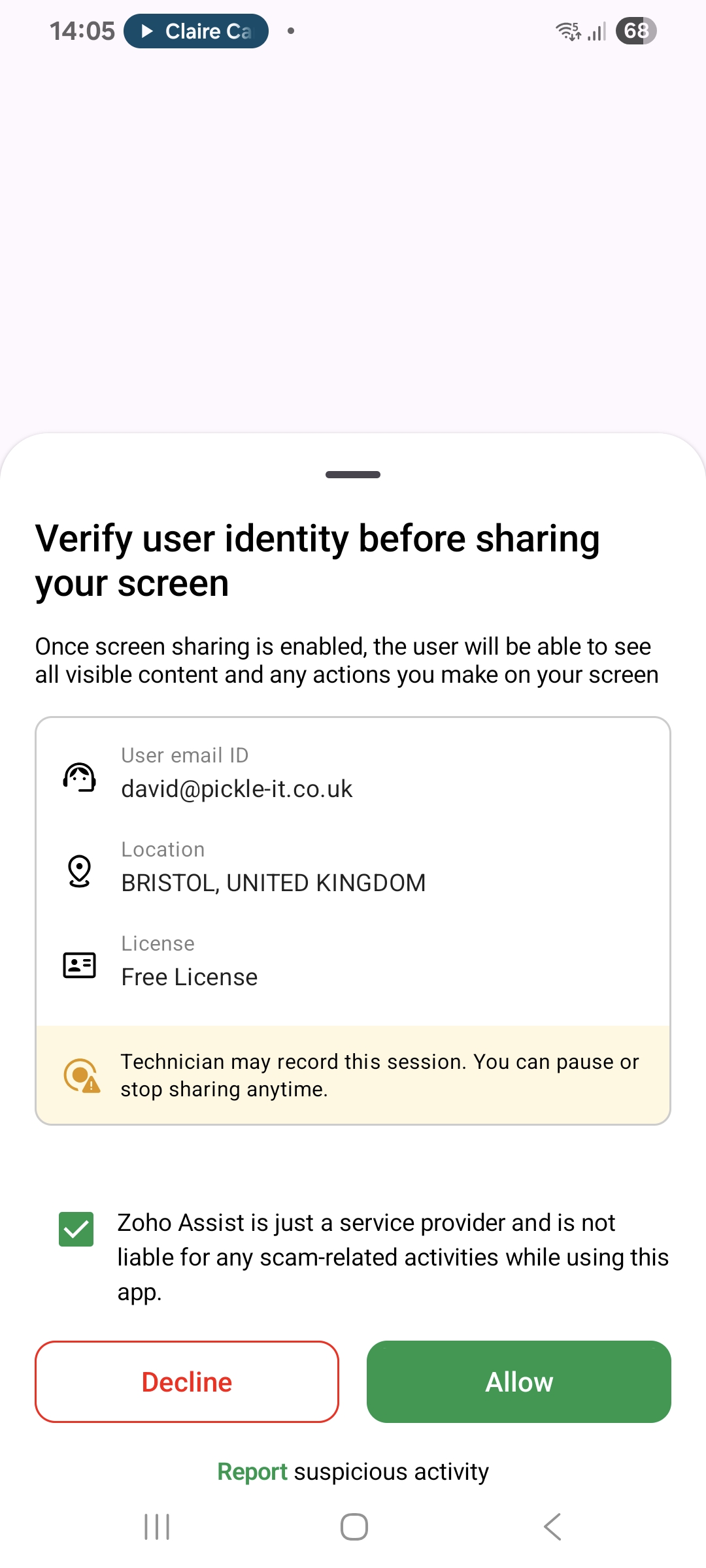Screen dimensions: 706x1568
Task: Tap the technician headset icon
Action: (x=79, y=777)
